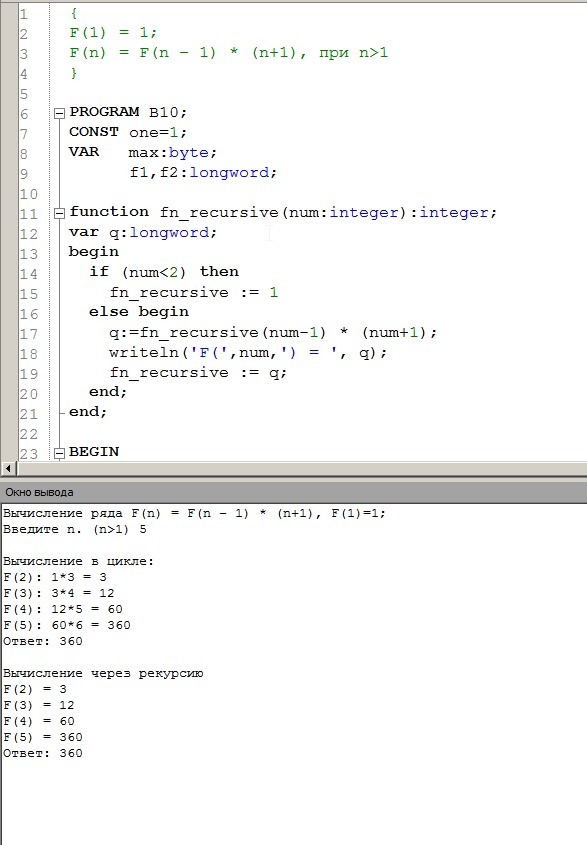The image size is (587, 845).
Task: Click the last 'Ответ: 360' output line
Action: pyautogui.click(x=43, y=753)
